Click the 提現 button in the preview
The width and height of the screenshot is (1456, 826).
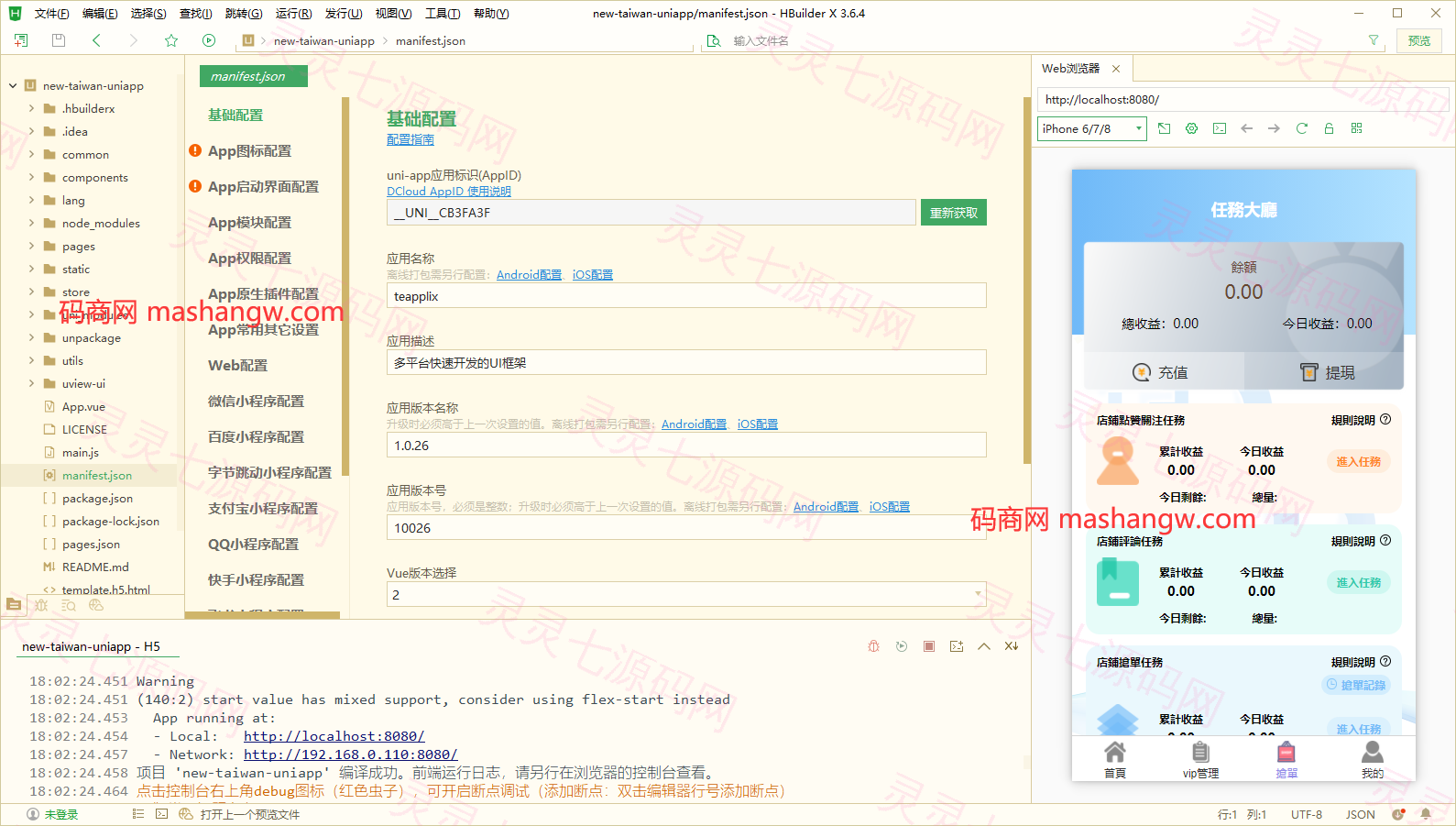click(1328, 372)
